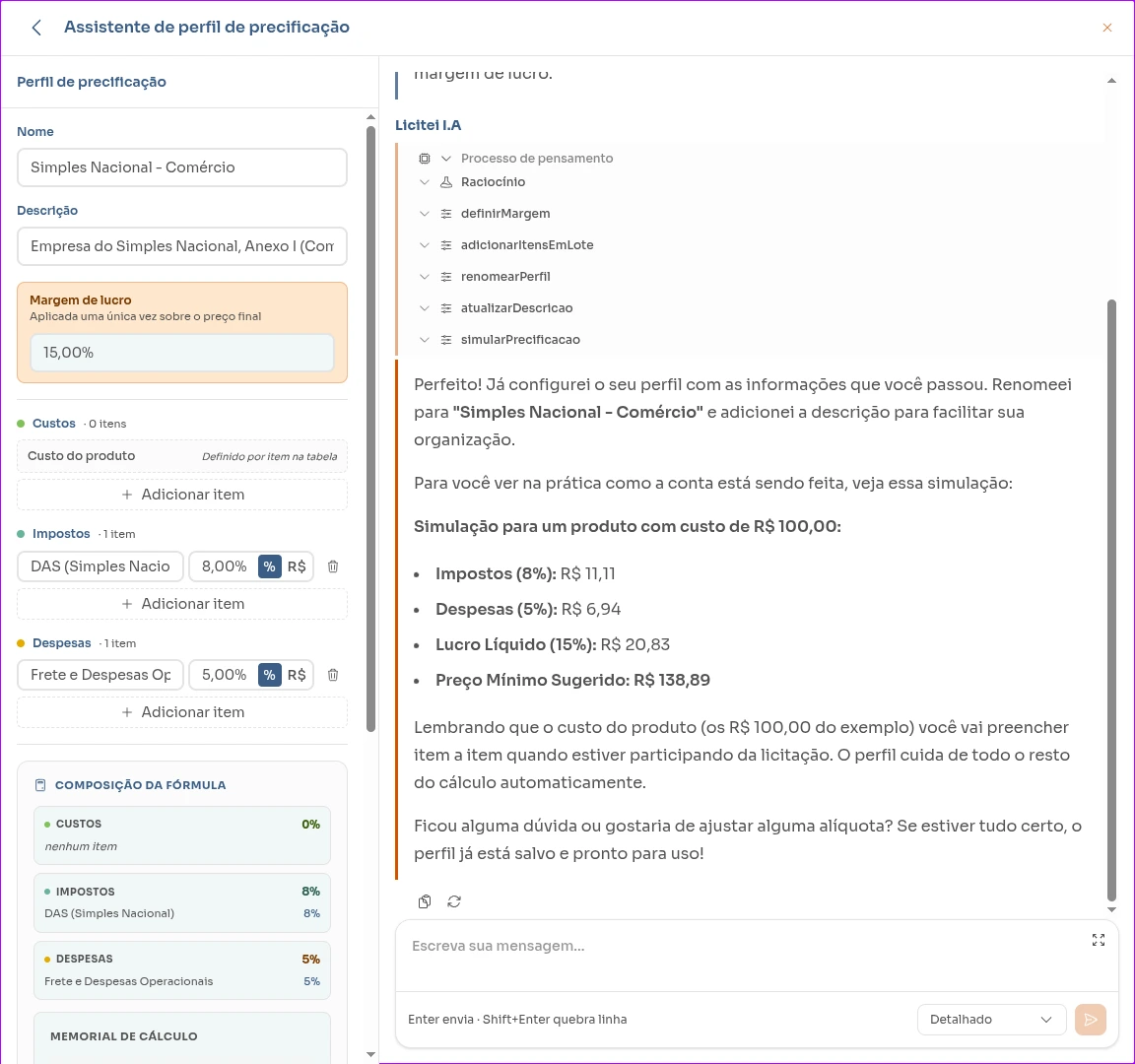Switch Frete expense value to percent mode
The height and width of the screenshot is (1064, 1135).
point(269,675)
